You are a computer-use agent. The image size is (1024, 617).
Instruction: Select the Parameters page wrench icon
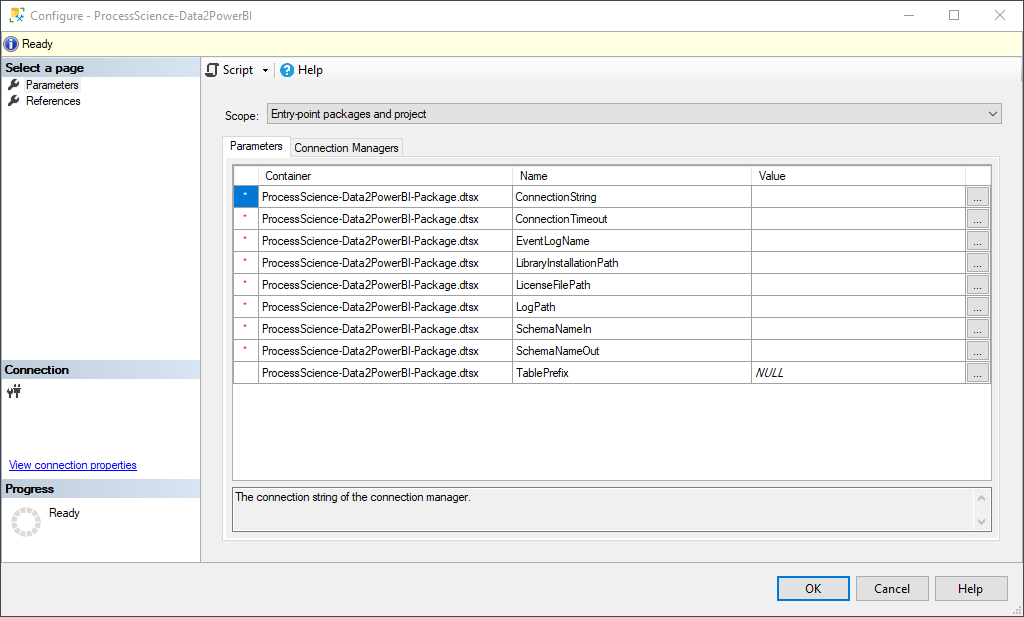pos(14,85)
